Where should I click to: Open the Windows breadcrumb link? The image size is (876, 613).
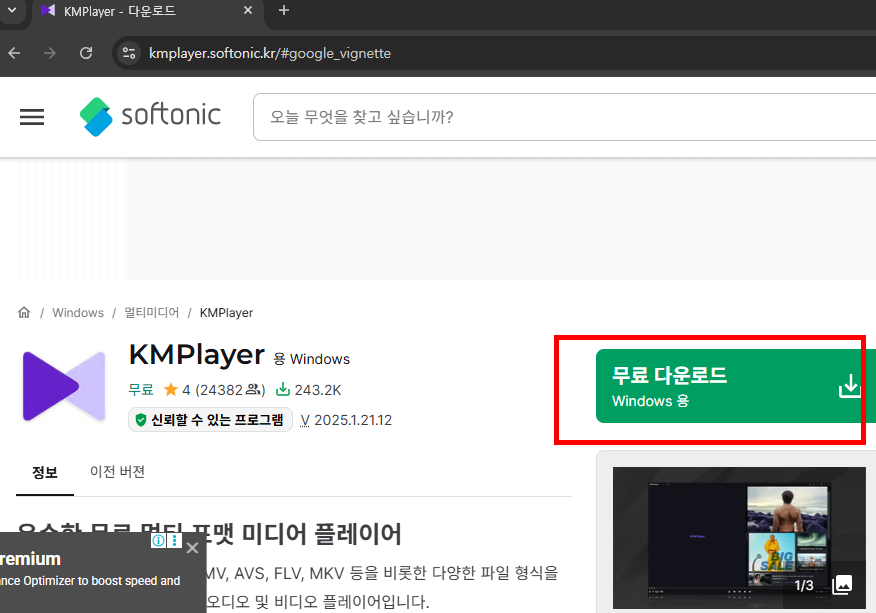[x=78, y=313]
